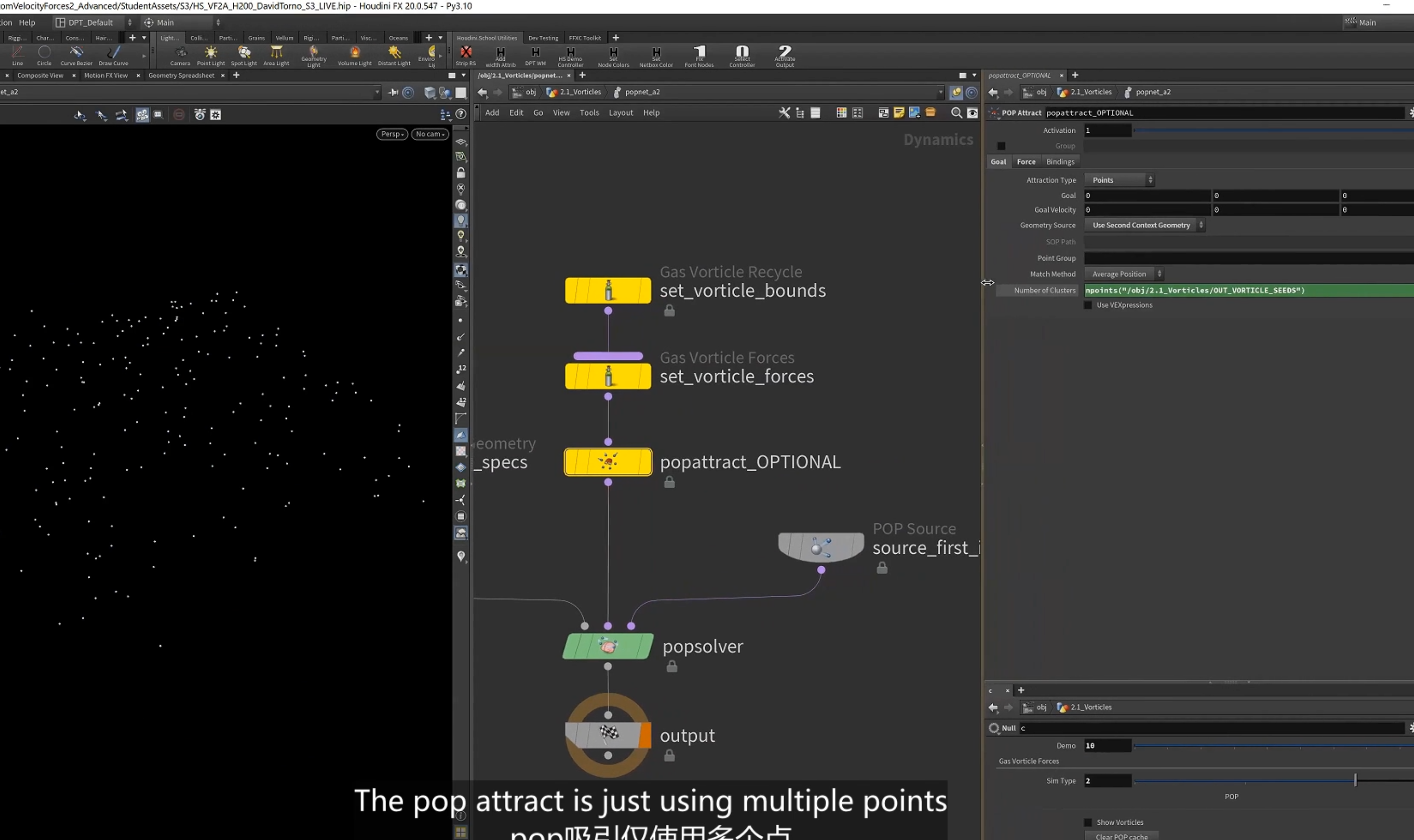The height and width of the screenshot is (840, 1414).
Task: Open the Geometry Source dropdown
Action: pyautogui.click(x=1144, y=225)
